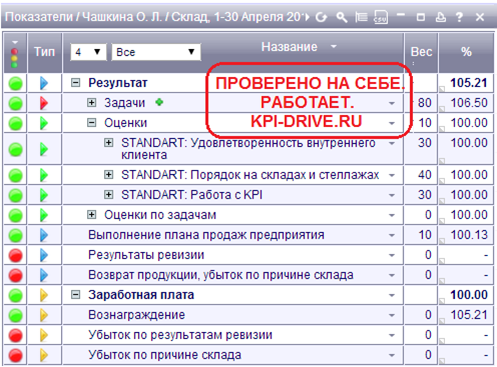The width and height of the screenshot is (497, 367).
Task: Click red status circle for Убыток по причине склада
Action: (15, 355)
